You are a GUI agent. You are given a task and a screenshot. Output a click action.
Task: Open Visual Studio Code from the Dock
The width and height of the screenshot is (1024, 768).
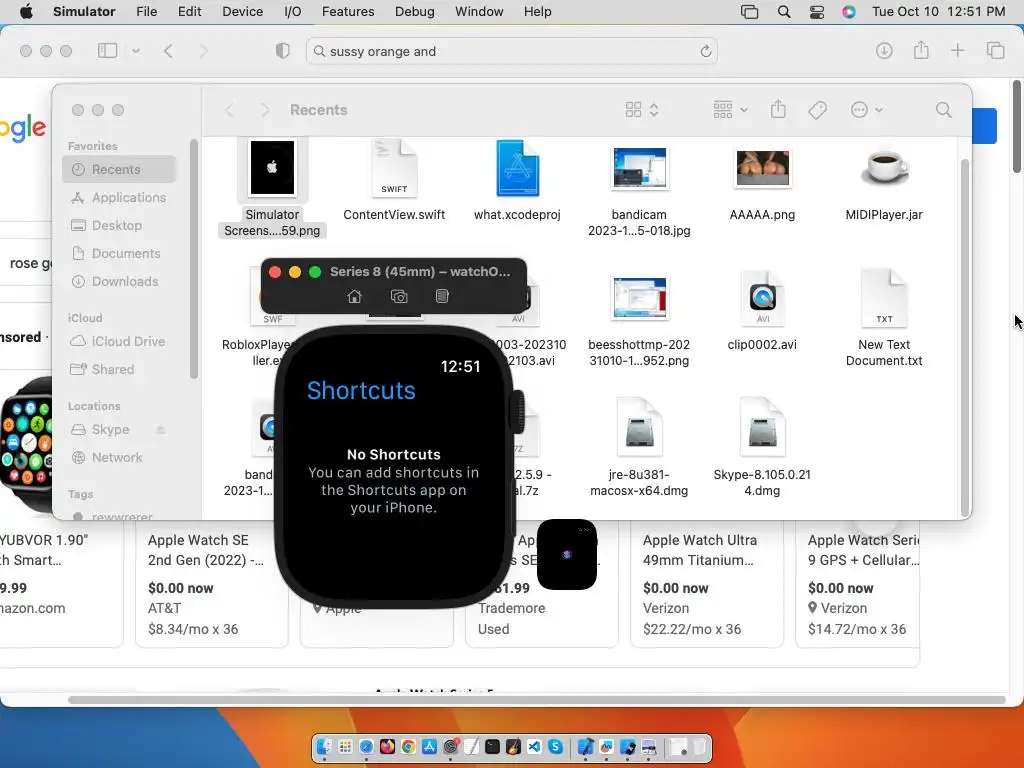click(x=534, y=746)
